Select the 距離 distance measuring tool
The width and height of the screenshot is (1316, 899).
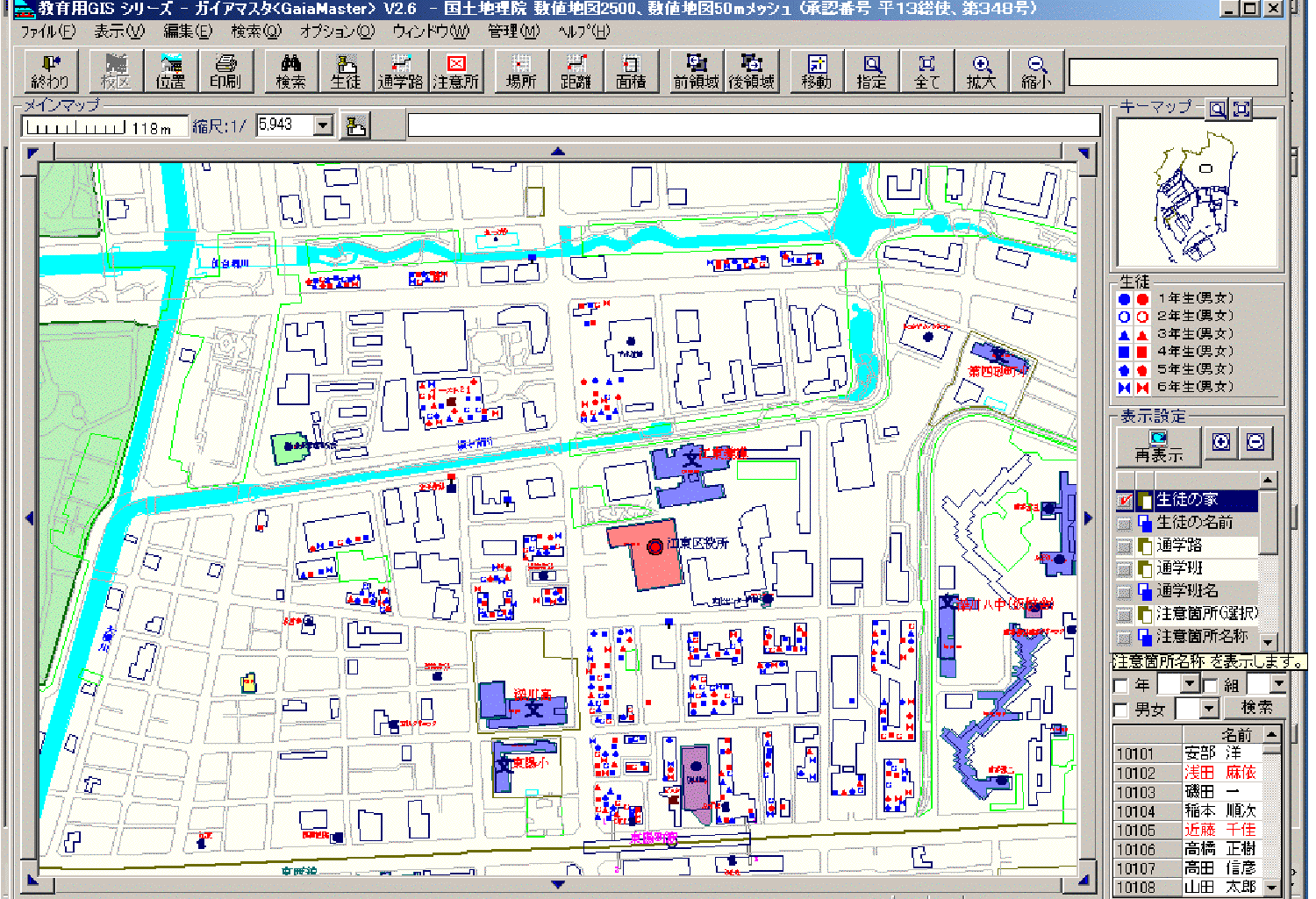click(x=576, y=71)
